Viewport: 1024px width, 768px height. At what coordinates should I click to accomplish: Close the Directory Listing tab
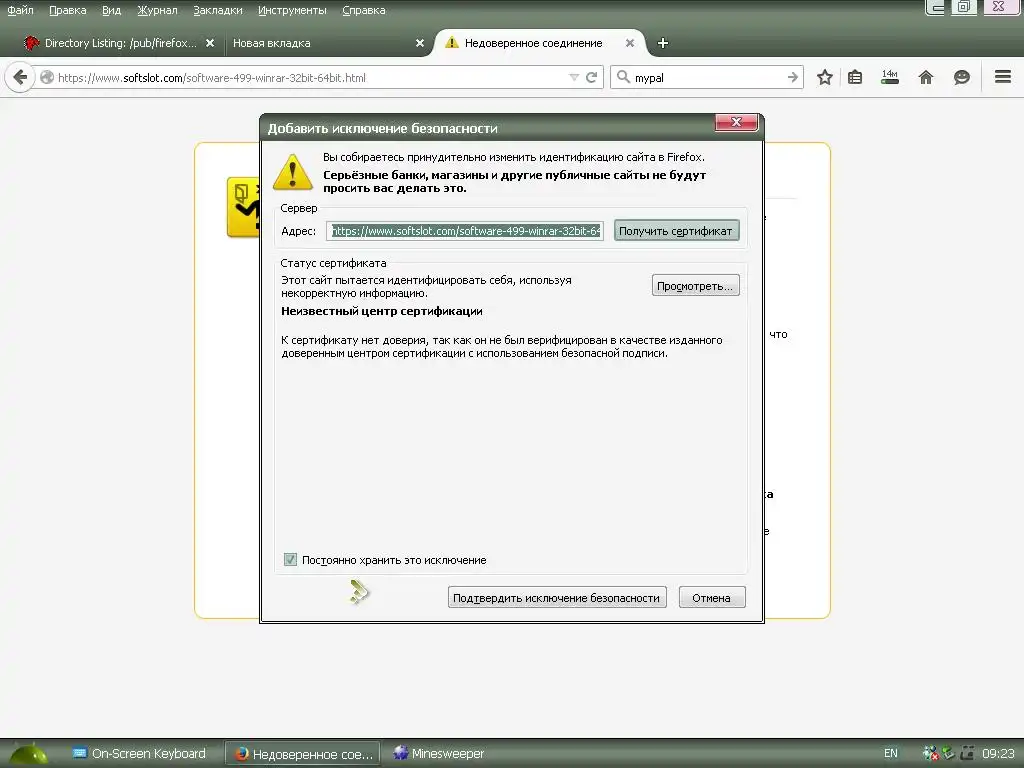210,43
